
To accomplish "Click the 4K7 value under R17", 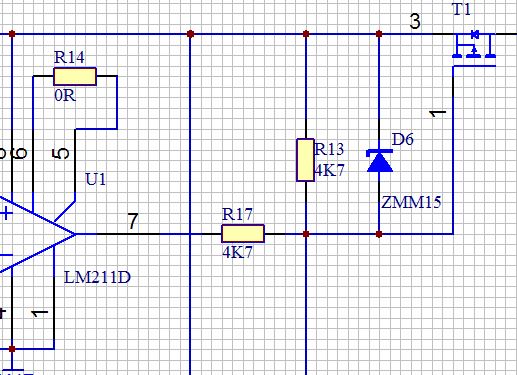I will [x=237, y=252].
